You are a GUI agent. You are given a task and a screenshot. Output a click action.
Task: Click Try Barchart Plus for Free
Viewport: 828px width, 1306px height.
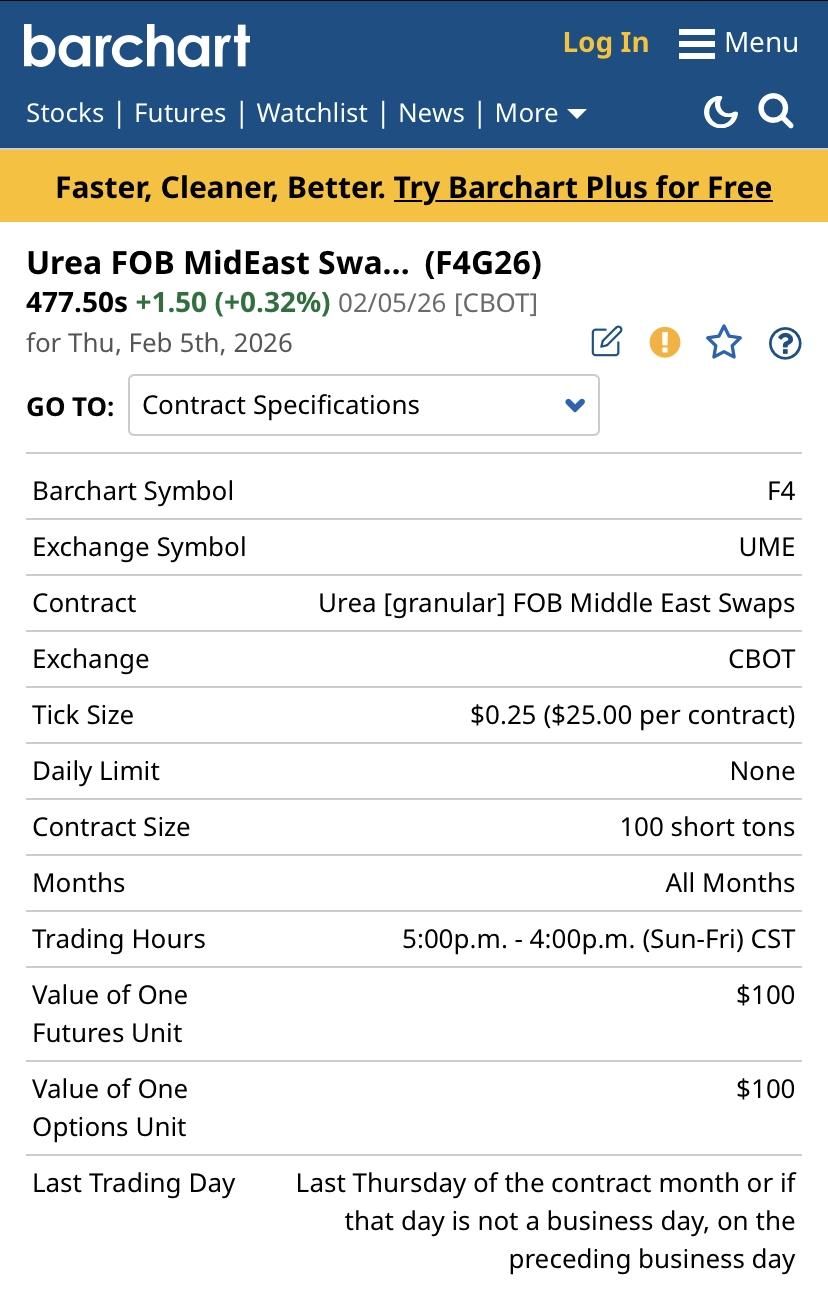coord(583,187)
